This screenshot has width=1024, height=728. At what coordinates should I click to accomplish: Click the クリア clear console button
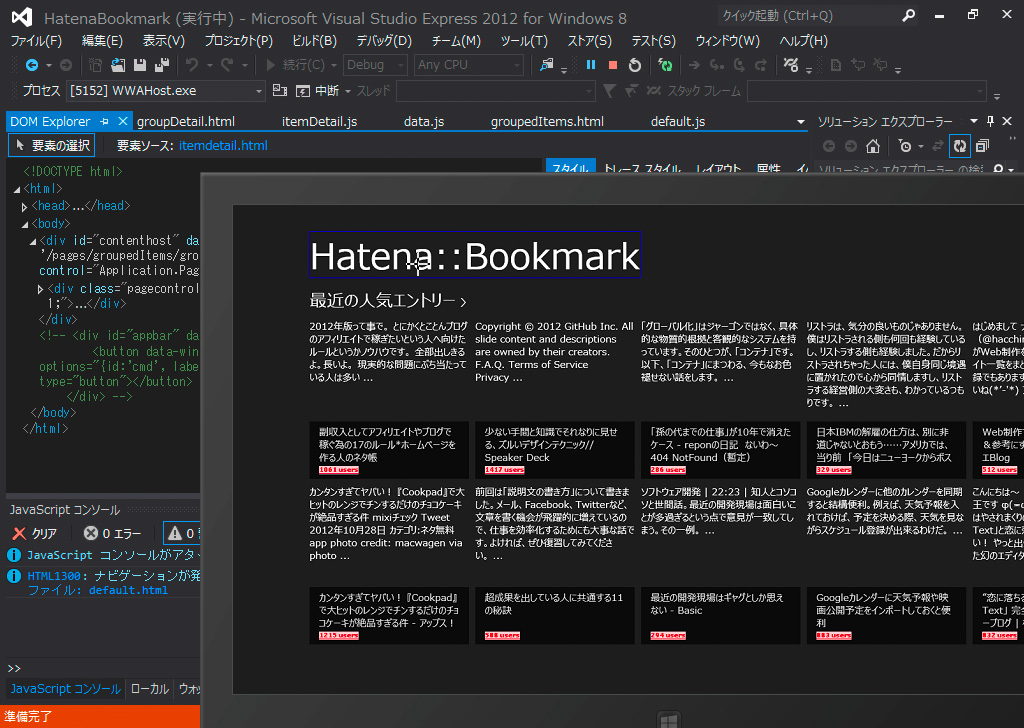35,533
